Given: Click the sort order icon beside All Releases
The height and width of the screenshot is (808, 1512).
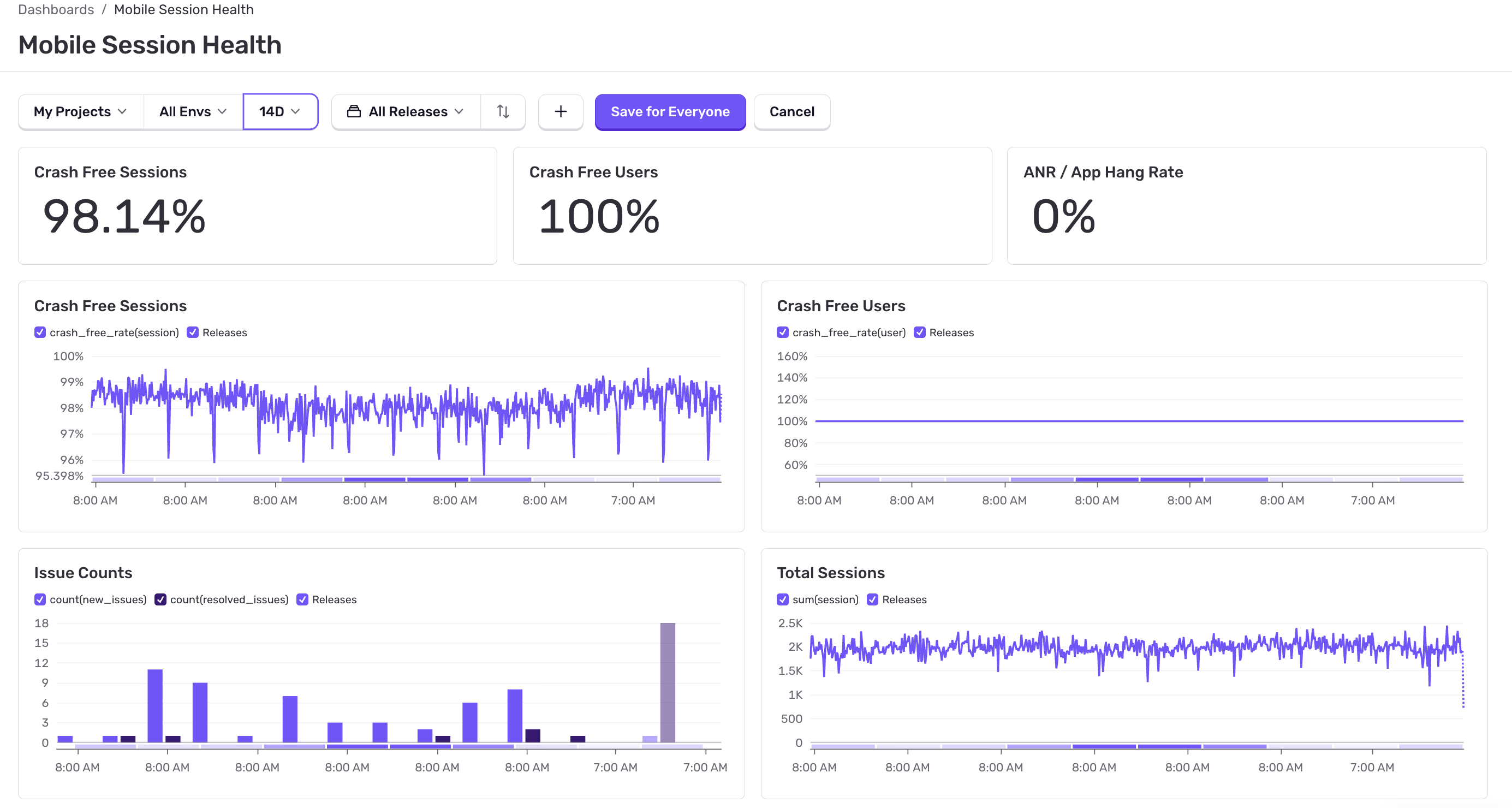Looking at the screenshot, I should point(503,111).
